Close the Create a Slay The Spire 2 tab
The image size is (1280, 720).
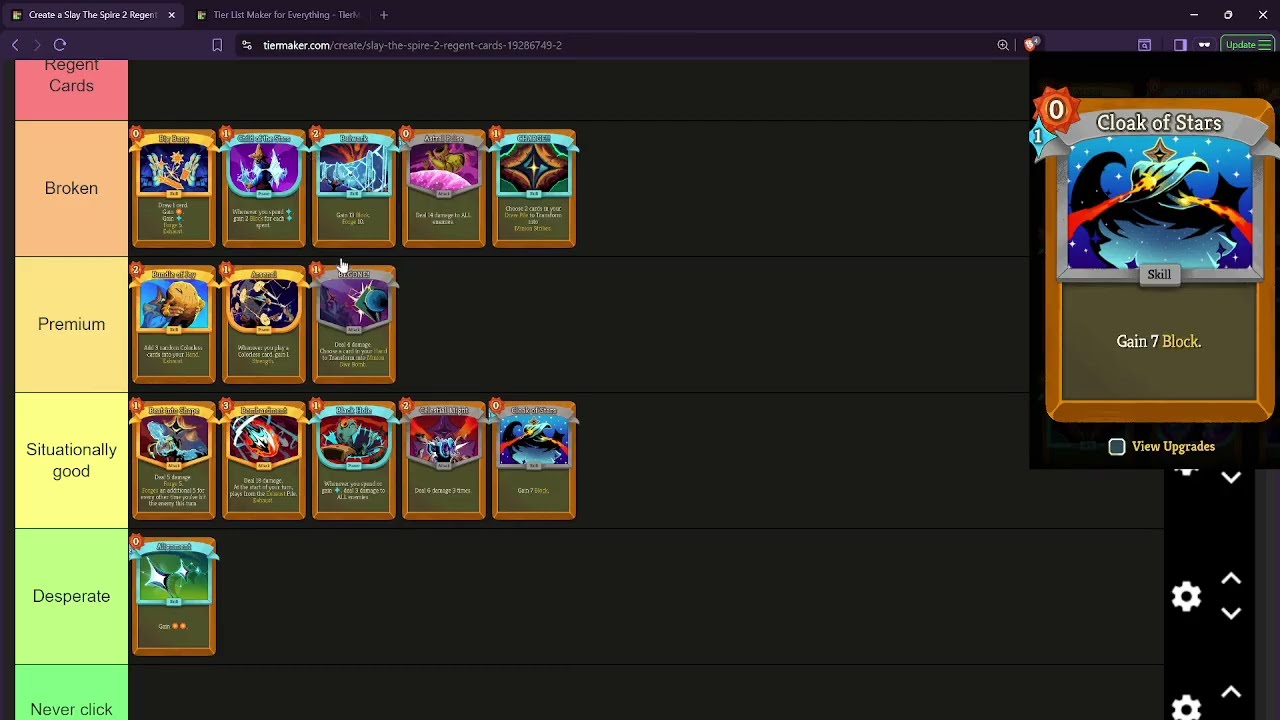171,15
